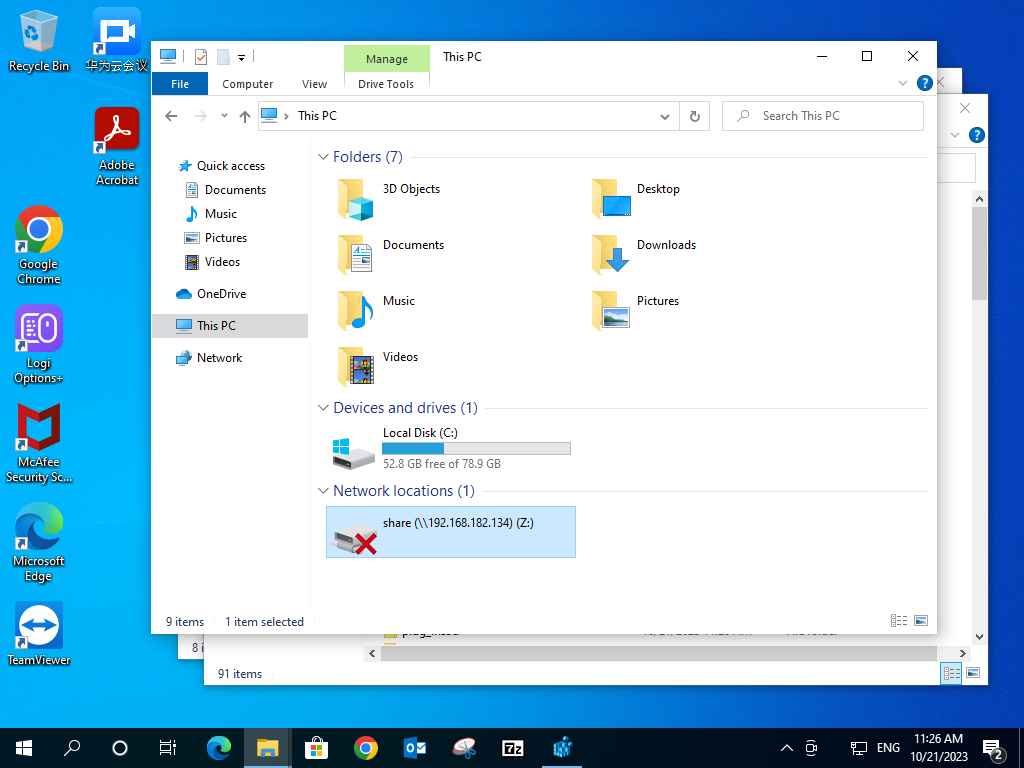Viewport: 1024px width, 768px height.
Task: Select OneDrive in the navigation pane
Action: (220, 294)
